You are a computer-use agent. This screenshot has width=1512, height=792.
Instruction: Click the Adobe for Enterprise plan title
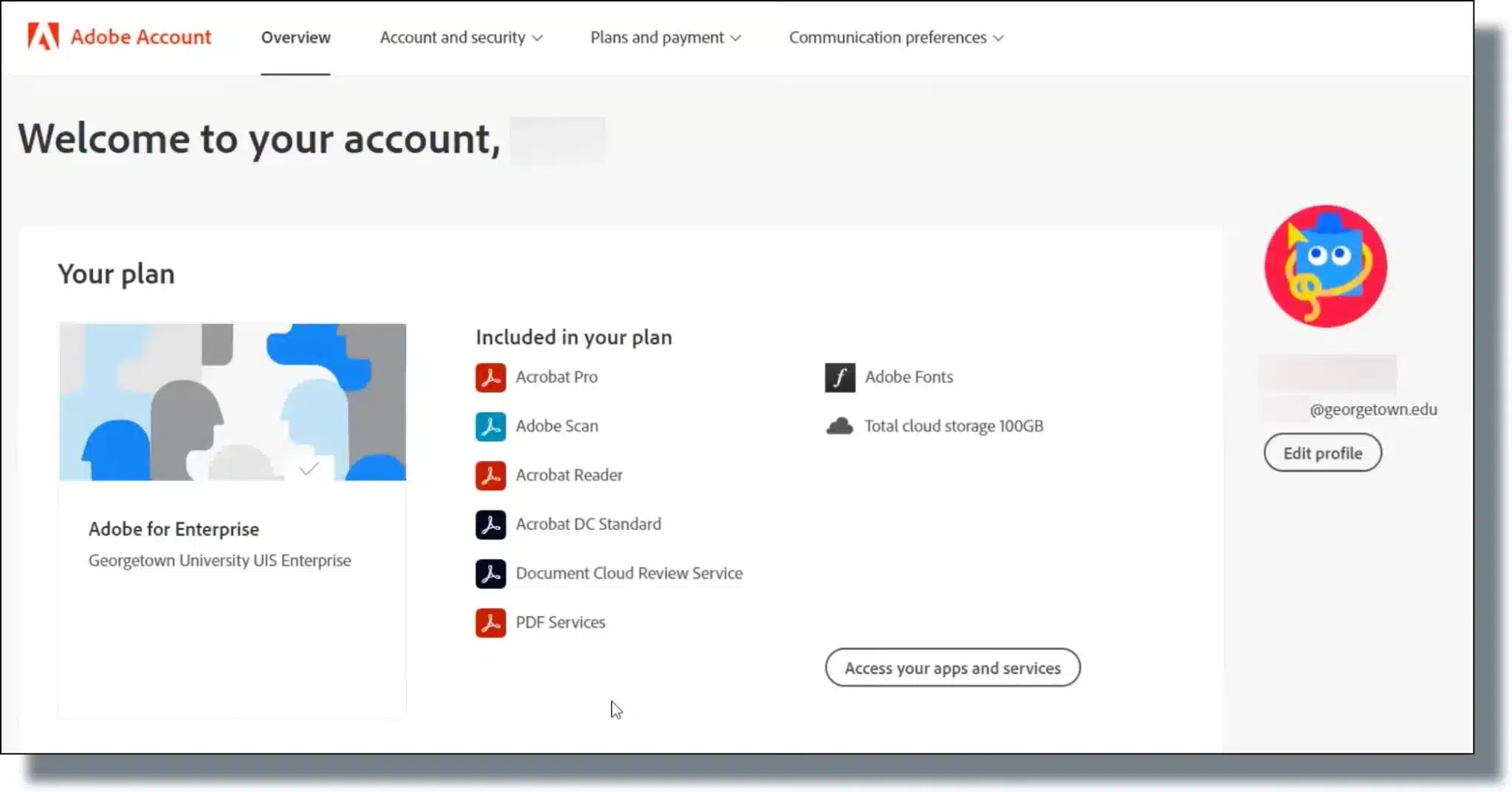tap(173, 529)
